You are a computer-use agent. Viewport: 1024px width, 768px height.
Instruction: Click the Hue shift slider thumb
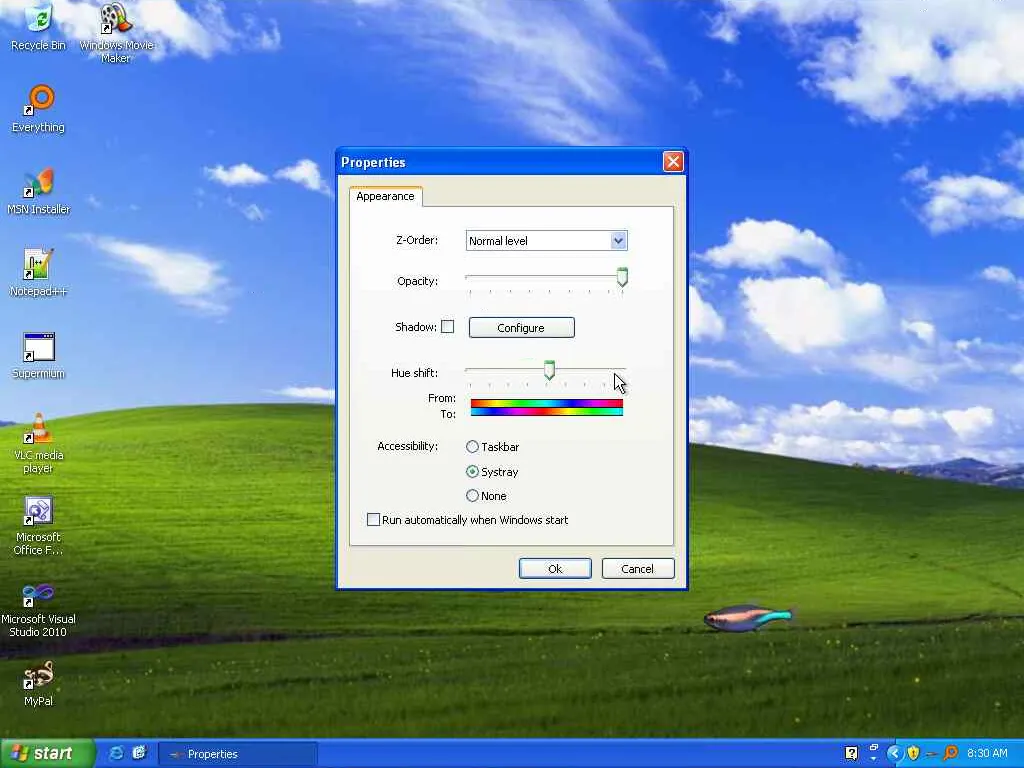click(549, 370)
